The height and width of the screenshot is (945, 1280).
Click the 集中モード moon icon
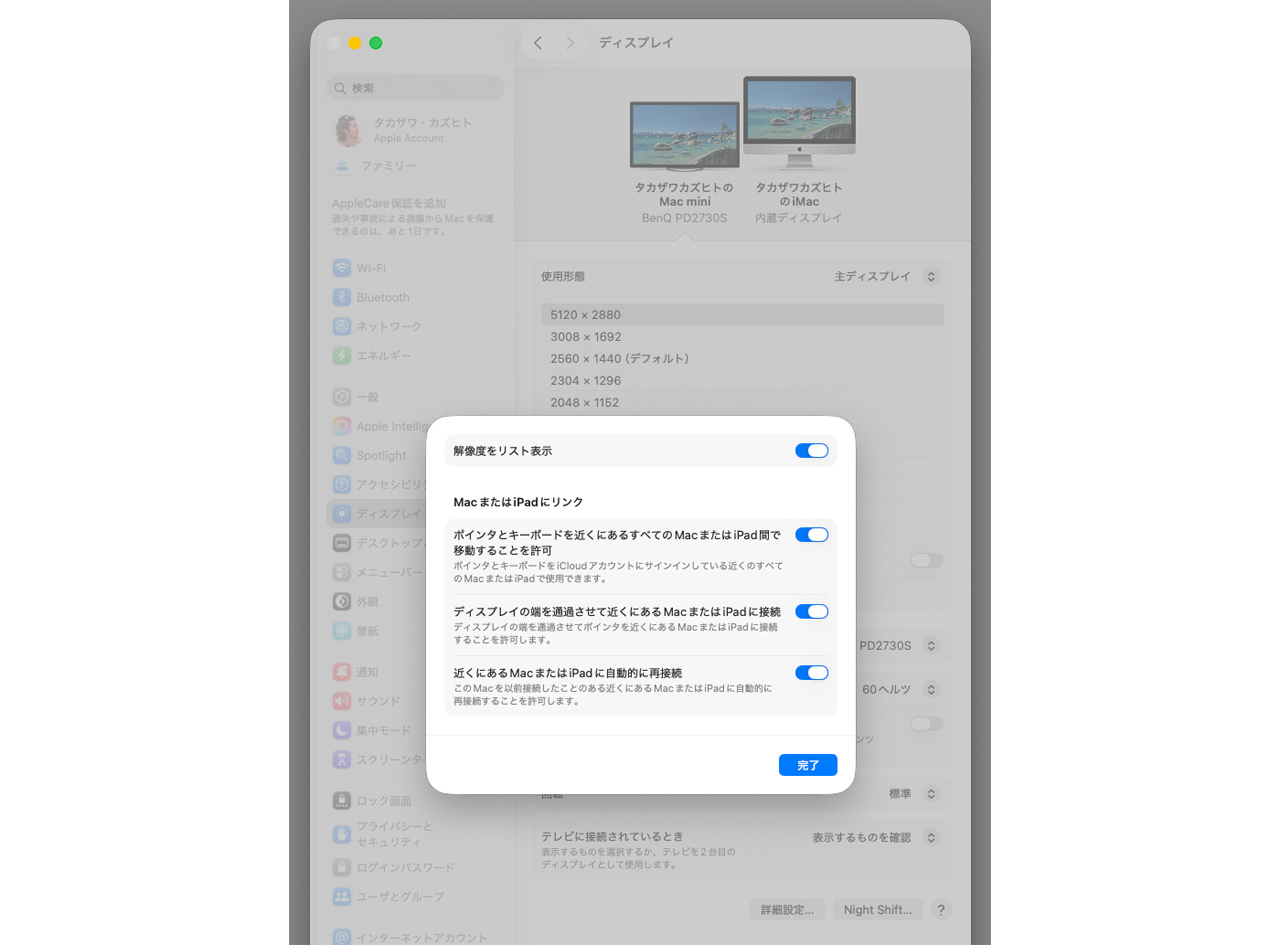(x=342, y=730)
